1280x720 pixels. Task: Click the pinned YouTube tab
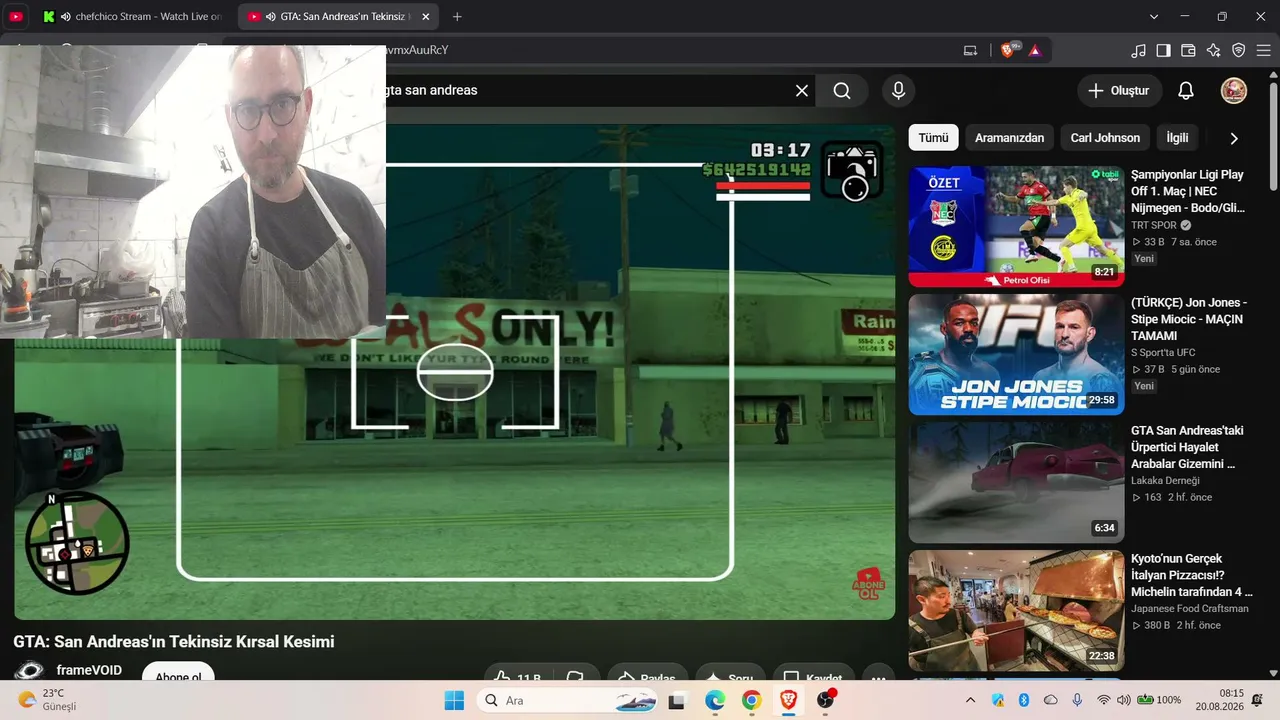pyautogui.click(x=16, y=17)
